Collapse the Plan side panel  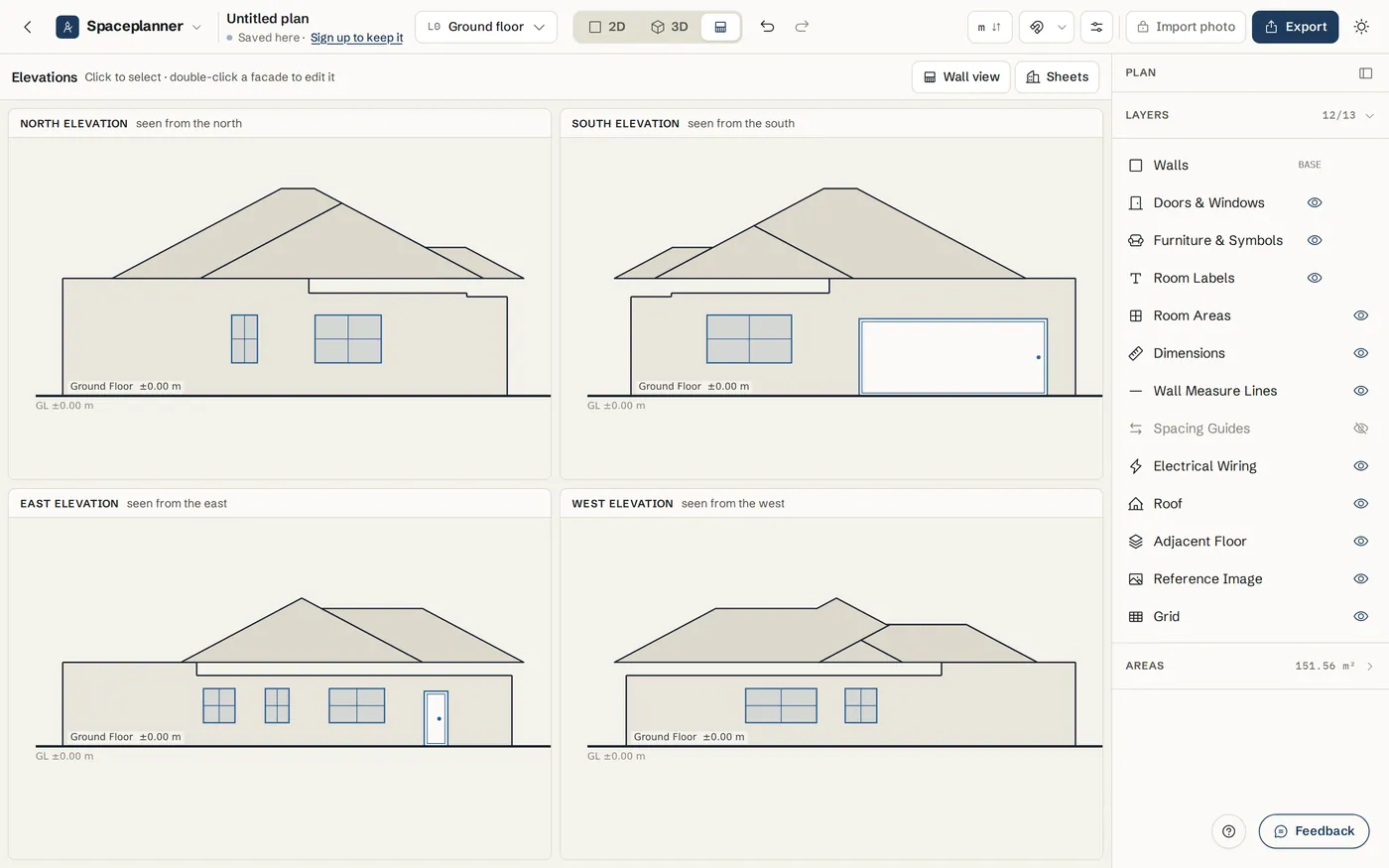[x=1365, y=72]
